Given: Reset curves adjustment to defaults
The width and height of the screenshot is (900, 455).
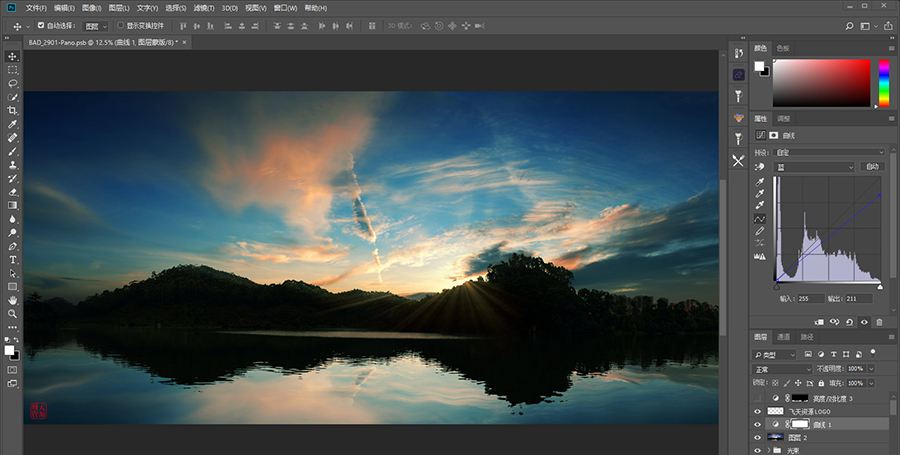Looking at the screenshot, I should tap(849, 322).
